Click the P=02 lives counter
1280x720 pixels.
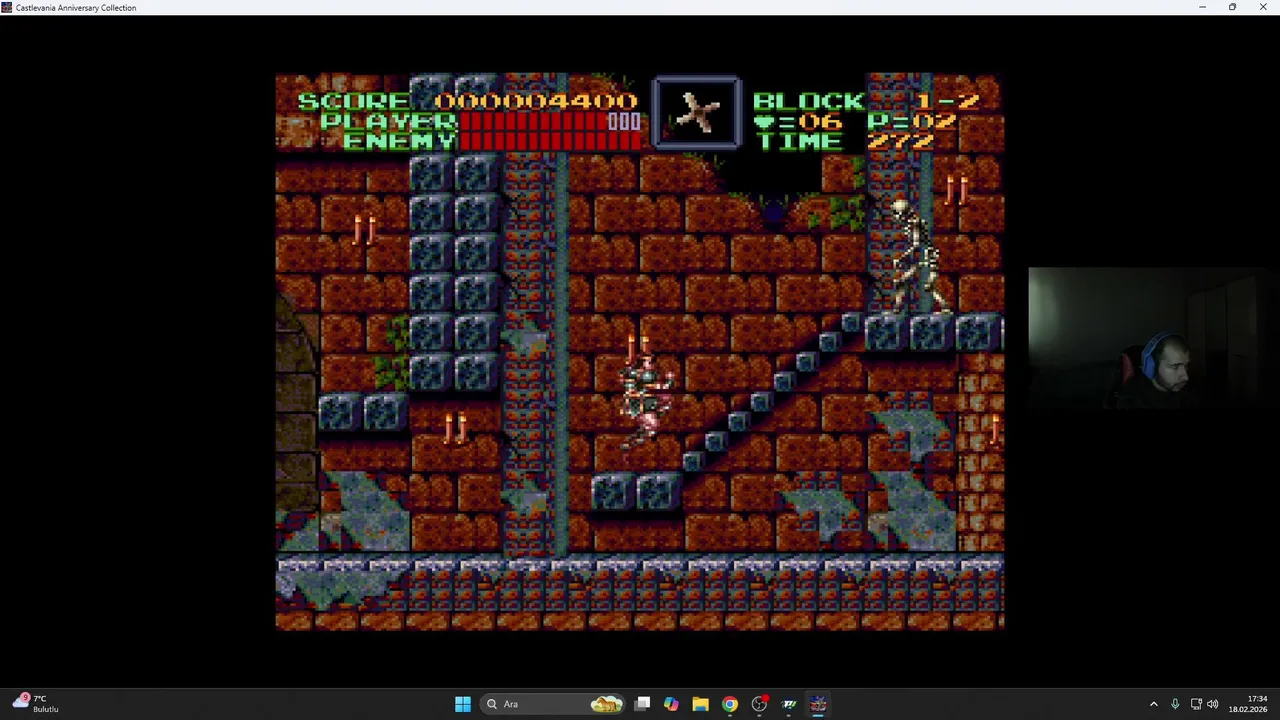912,121
